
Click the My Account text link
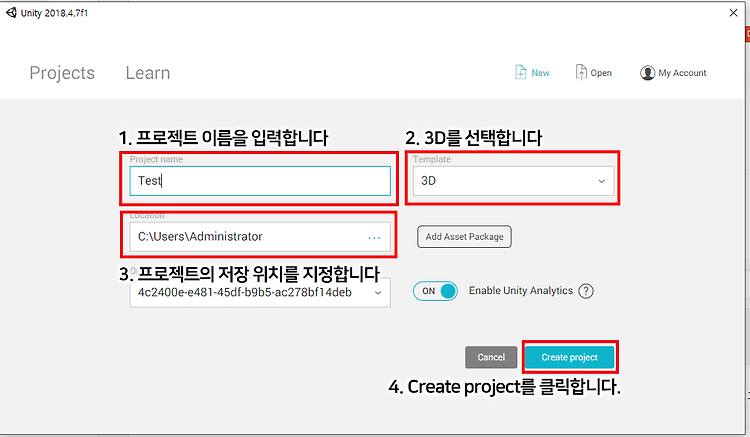point(683,73)
